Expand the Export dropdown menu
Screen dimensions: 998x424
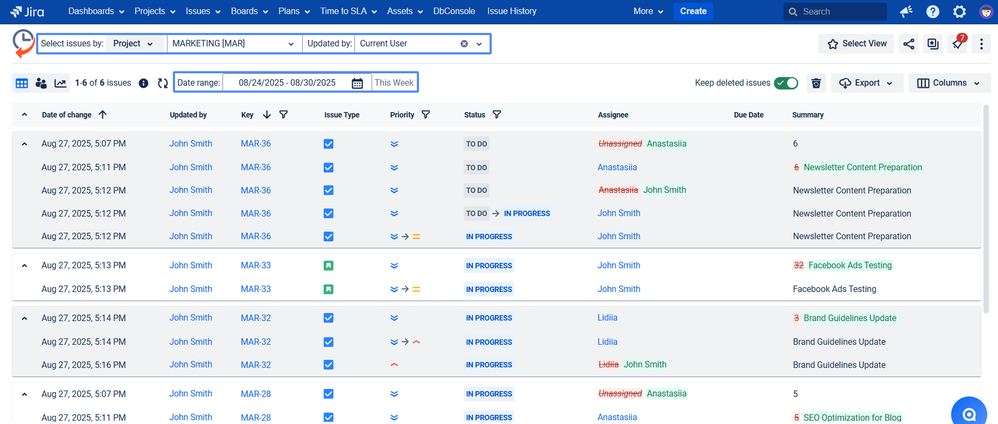(867, 83)
